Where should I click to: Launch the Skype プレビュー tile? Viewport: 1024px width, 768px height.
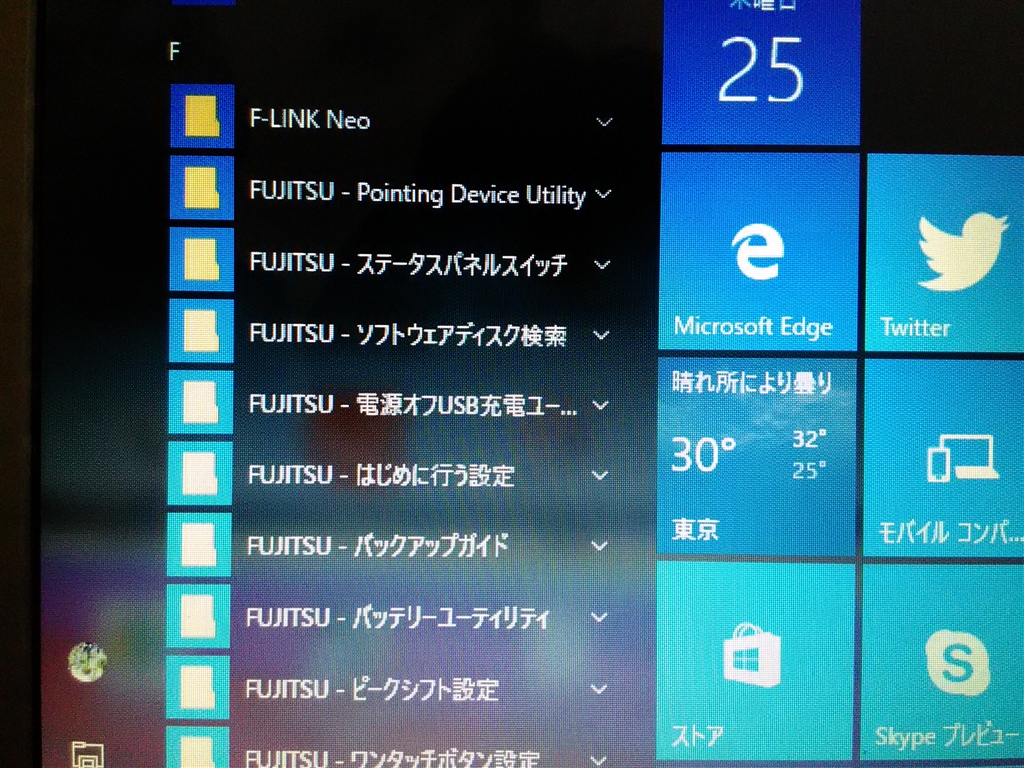942,661
